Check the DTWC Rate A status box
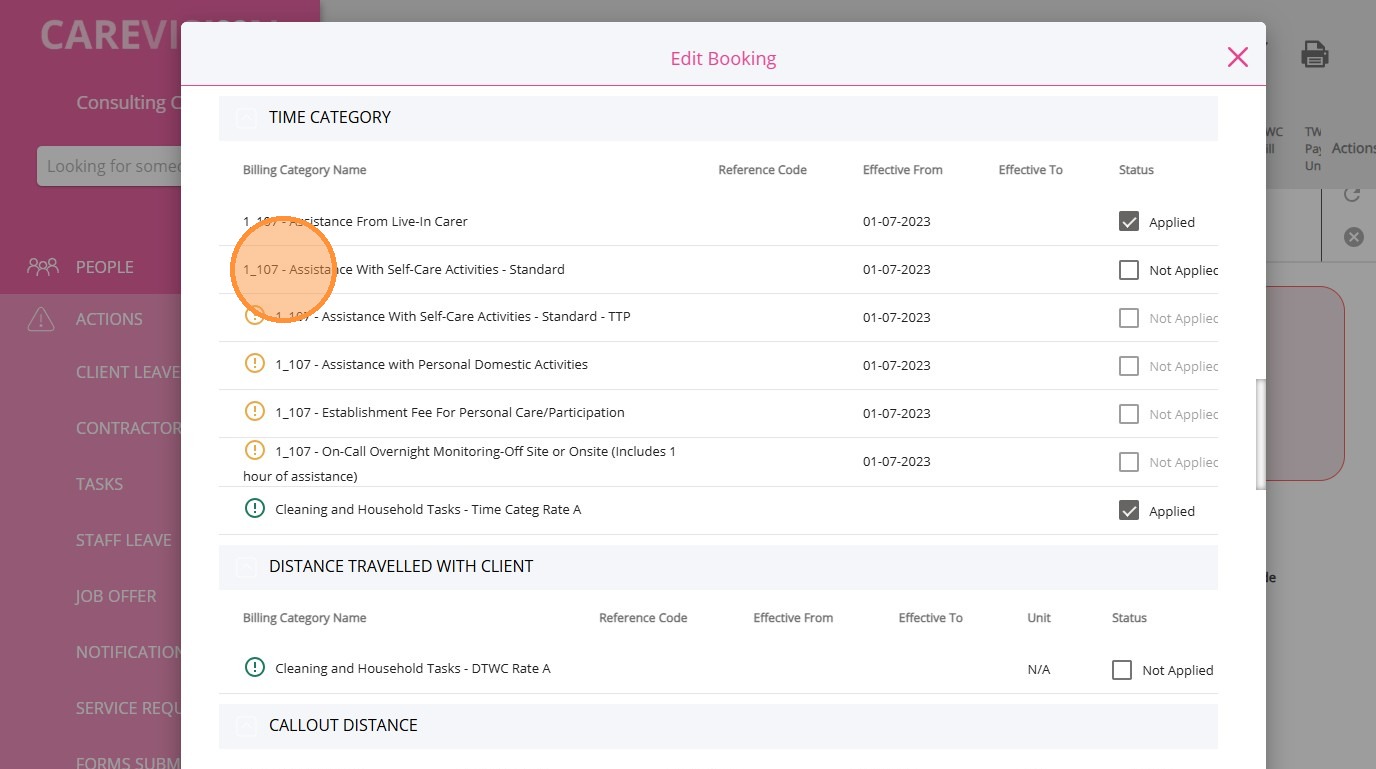 coord(1122,670)
